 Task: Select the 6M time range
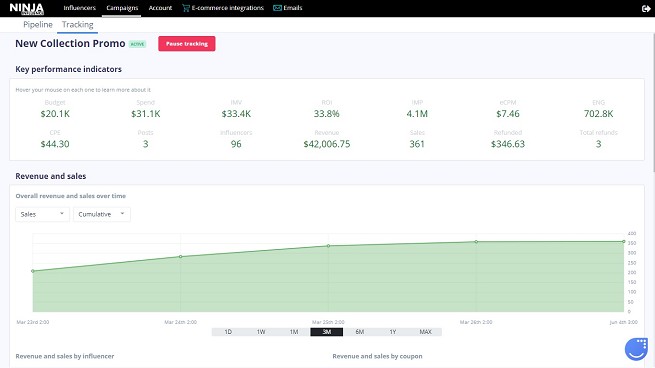tap(360, 332)
